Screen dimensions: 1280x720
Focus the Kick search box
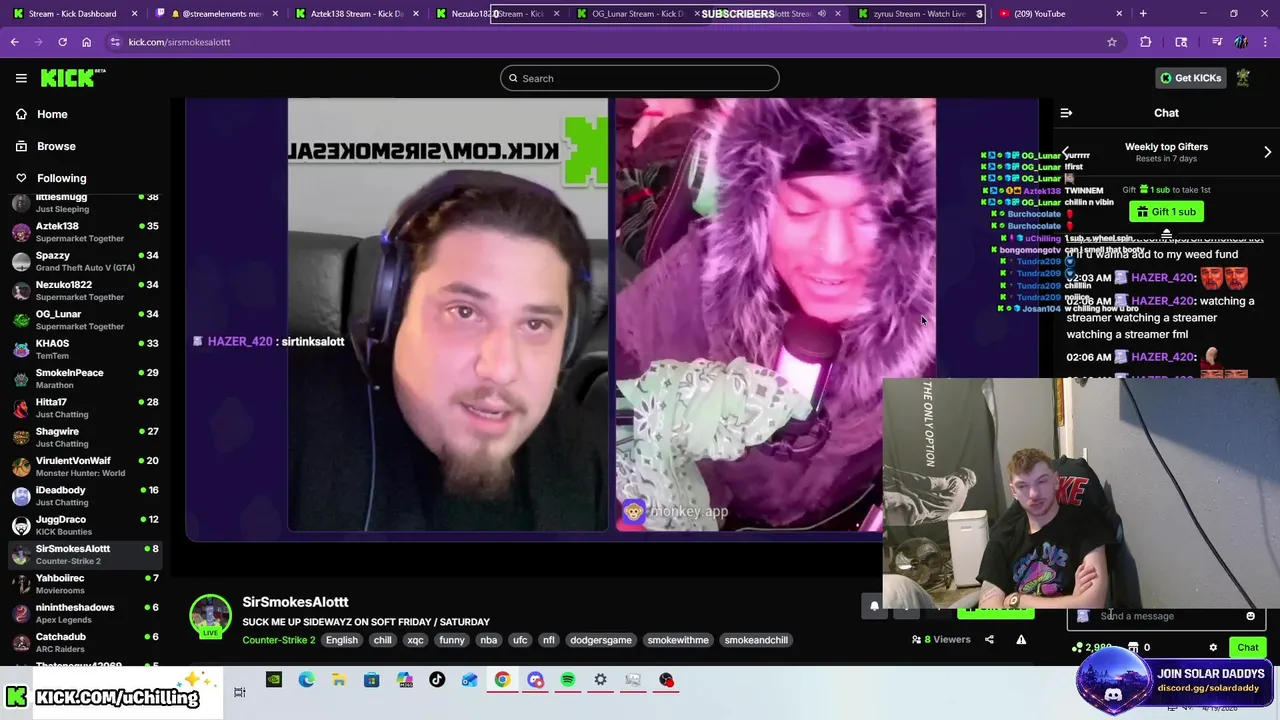click(640, 78)
